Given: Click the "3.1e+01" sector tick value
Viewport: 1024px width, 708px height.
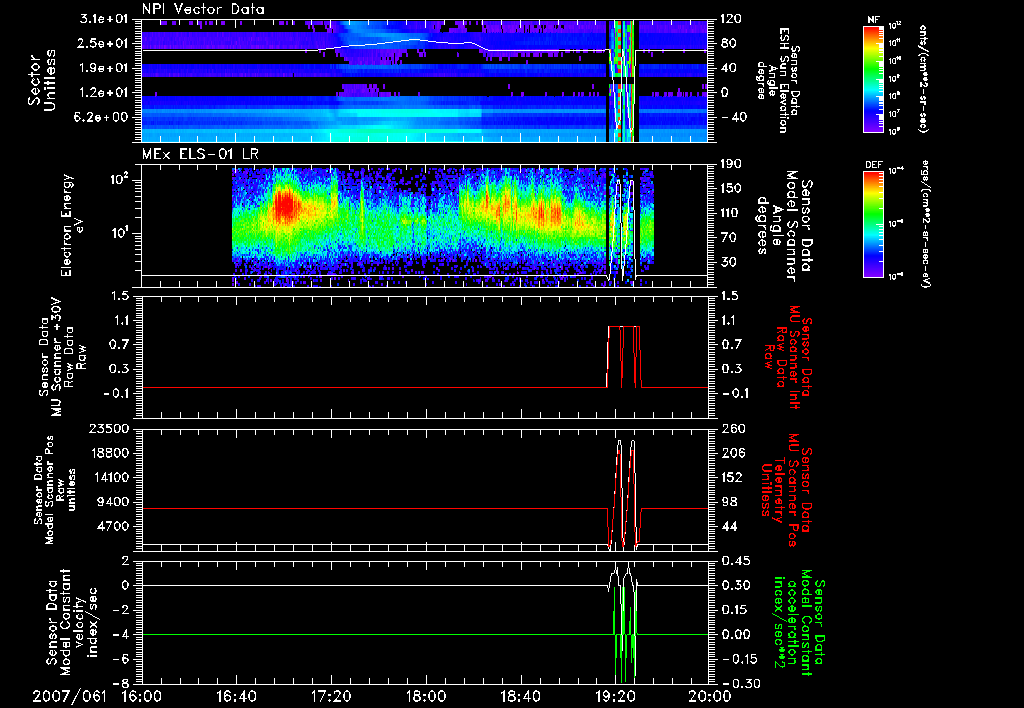Looking at the screenshot, I should pyautogui.click(x=106, y=19).
